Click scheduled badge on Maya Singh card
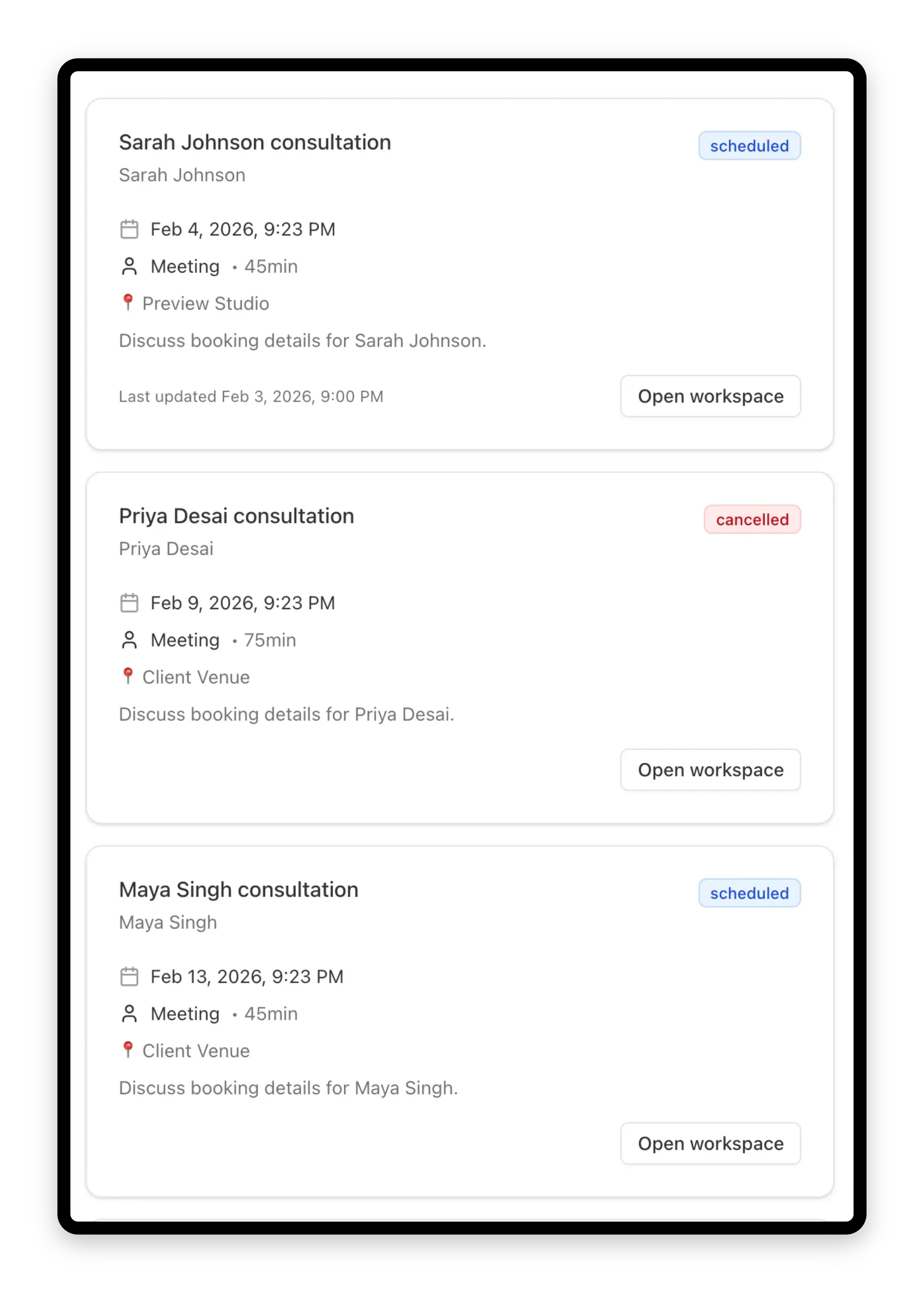 coord(749,893)
